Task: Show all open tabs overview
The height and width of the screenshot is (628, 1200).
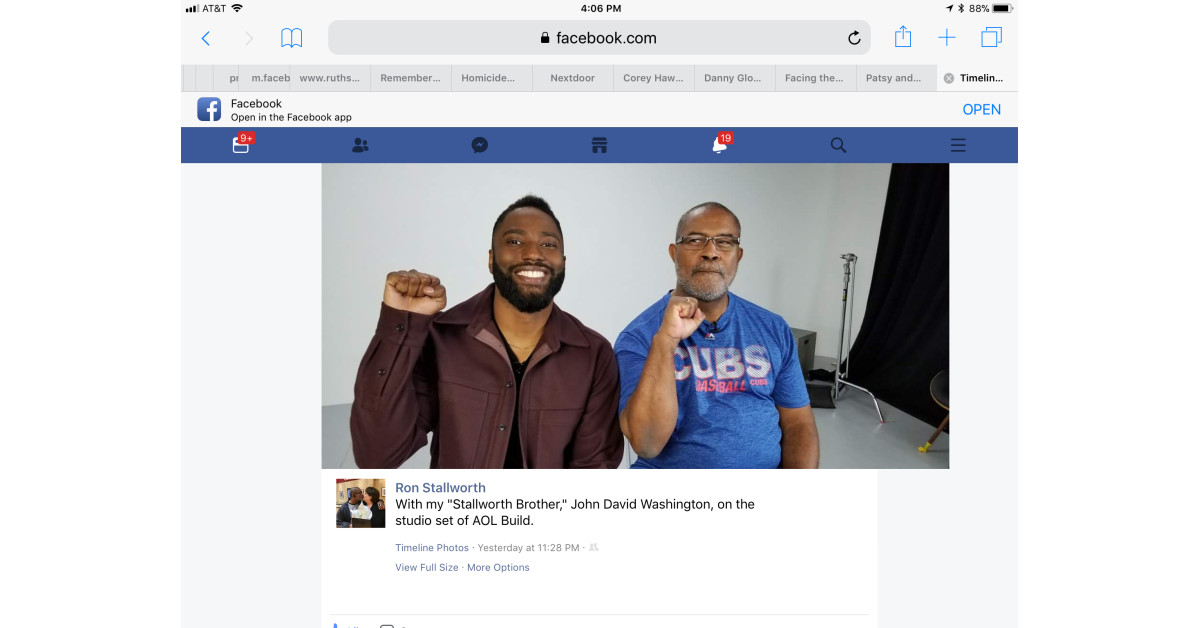Action: click(x=991, y=38)
